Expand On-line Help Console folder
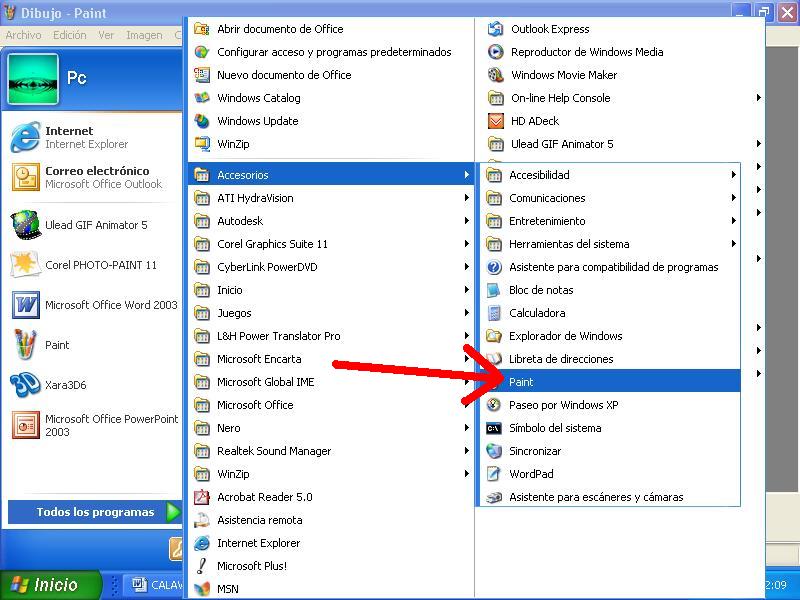Viewport: 800px width, 600px height. (x=620, y=97)
